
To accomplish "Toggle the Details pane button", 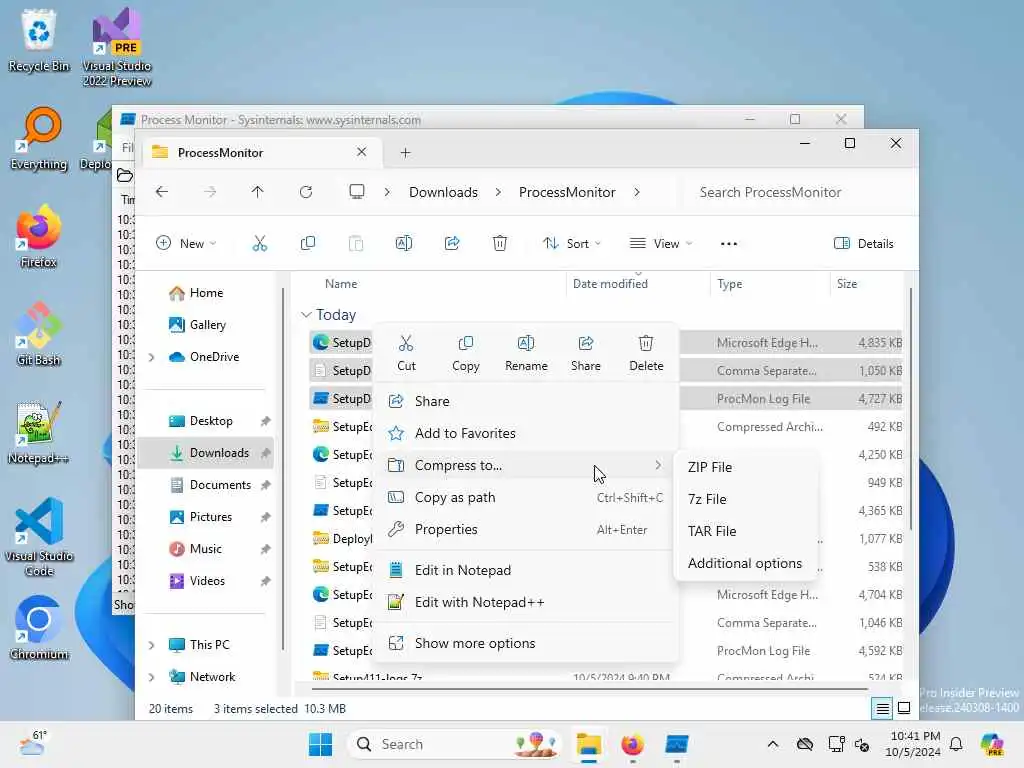I will click(x=863, y=244).
